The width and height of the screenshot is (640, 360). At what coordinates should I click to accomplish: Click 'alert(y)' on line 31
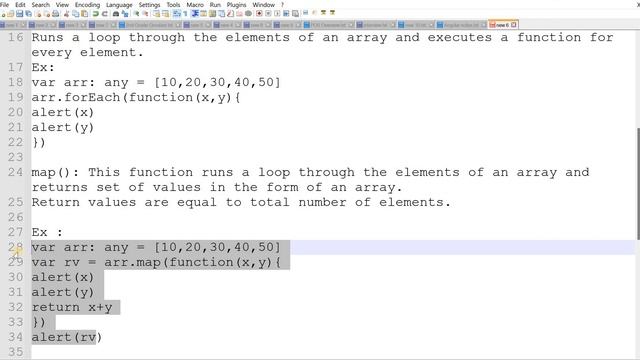coord(63,292)
